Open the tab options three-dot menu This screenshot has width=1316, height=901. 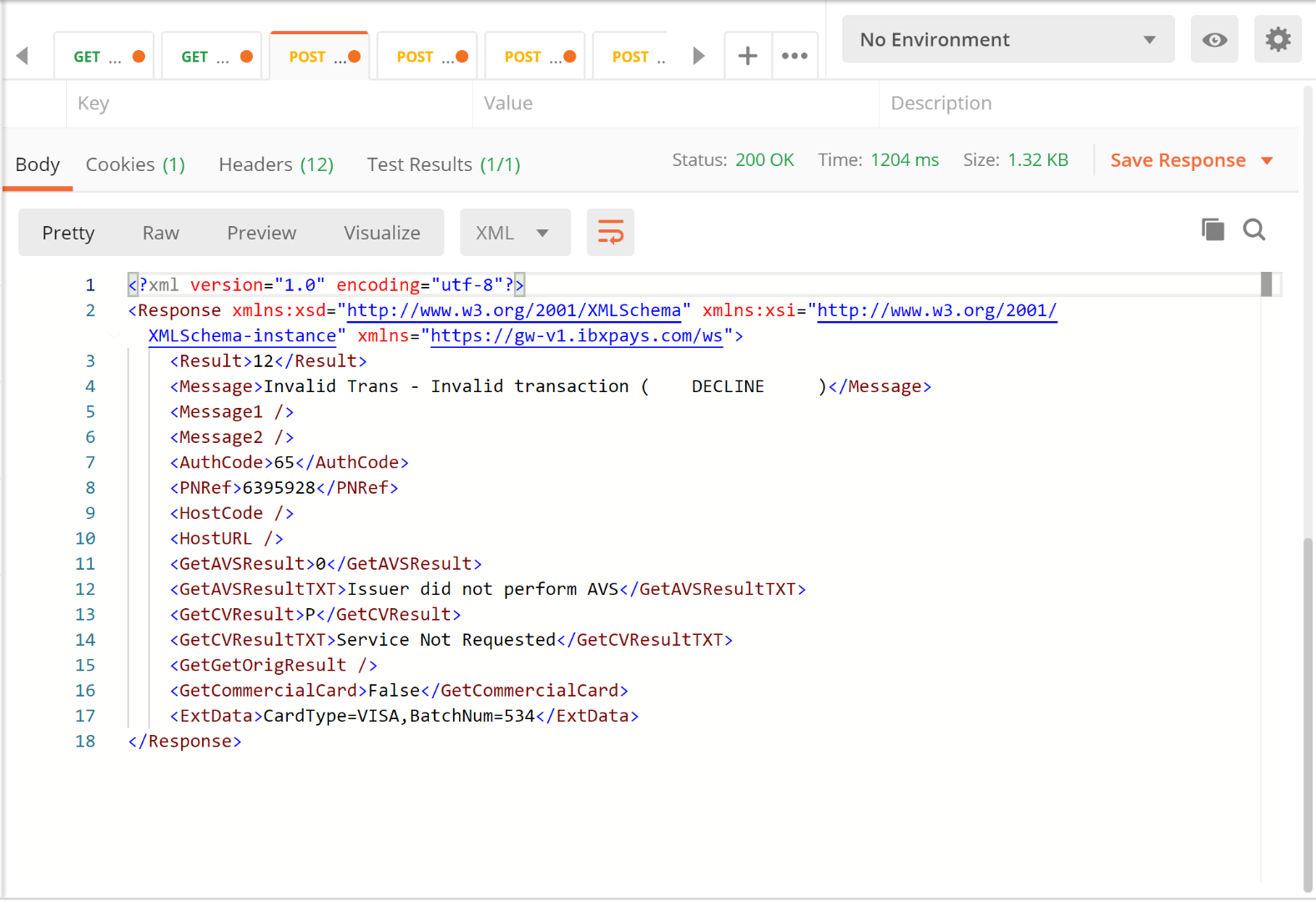[794, 56]
